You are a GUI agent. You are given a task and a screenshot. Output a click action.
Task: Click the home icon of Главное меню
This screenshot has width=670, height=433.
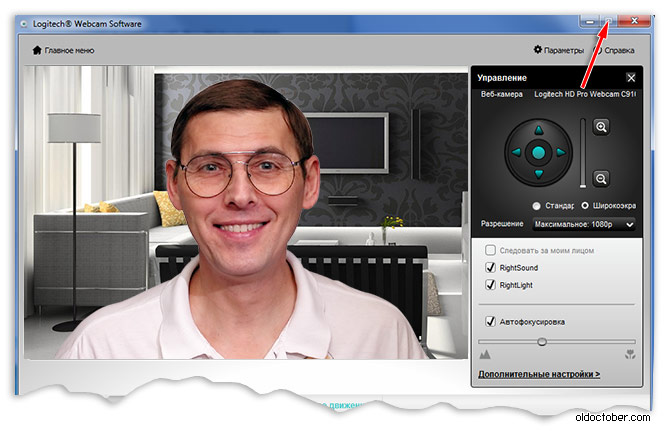pos(37,50)
